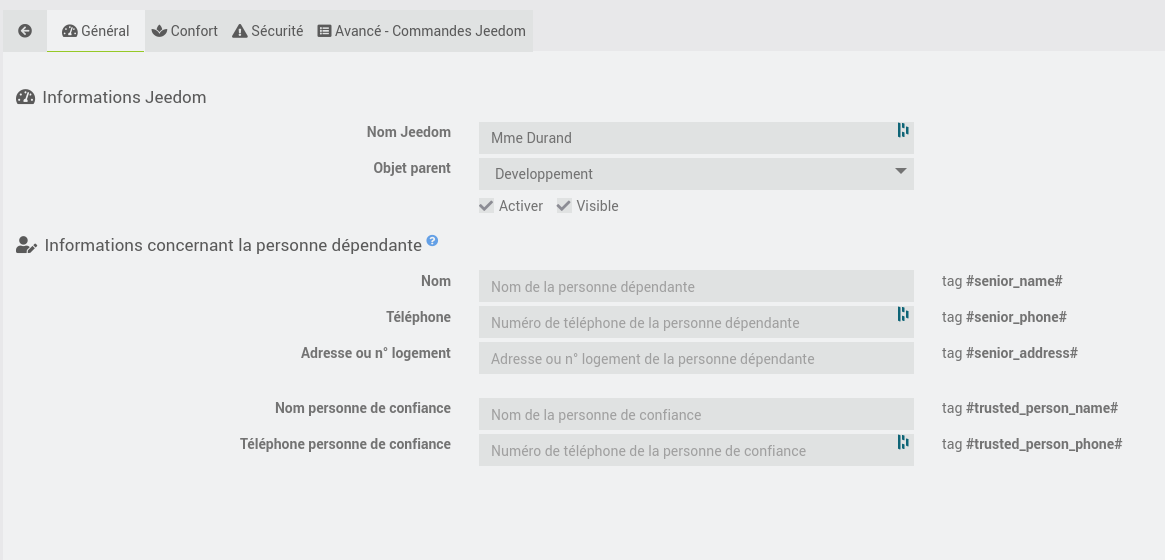Click the Nom de la personne dépendante field
Image resolution: width=1165 pixels, height=560 pixels.
(x=696, y=286)
